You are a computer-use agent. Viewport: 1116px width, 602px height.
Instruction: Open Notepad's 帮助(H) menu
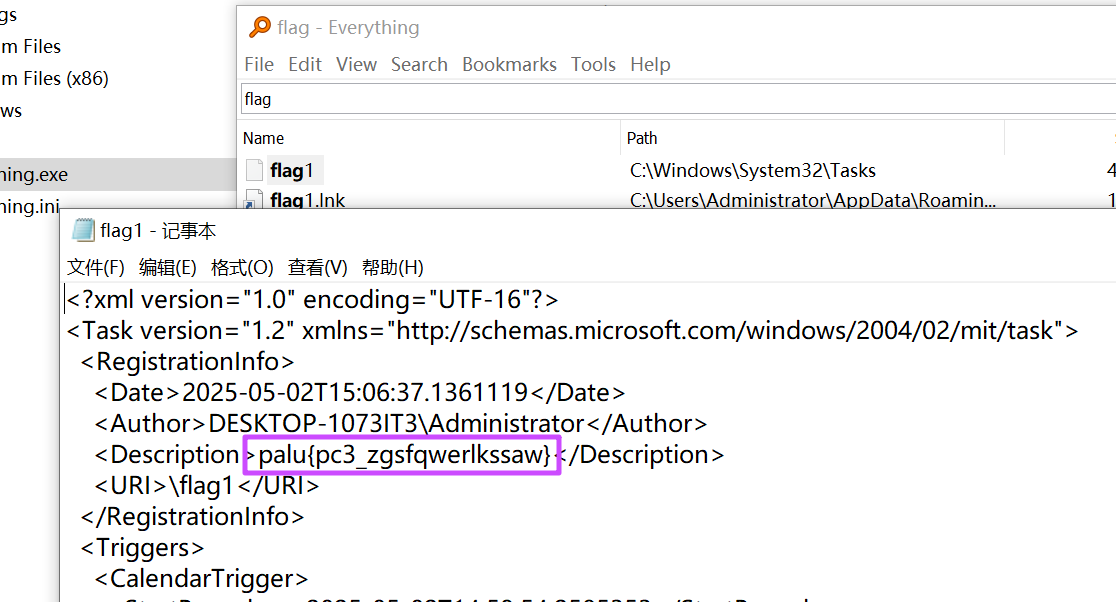coord(392,267)
